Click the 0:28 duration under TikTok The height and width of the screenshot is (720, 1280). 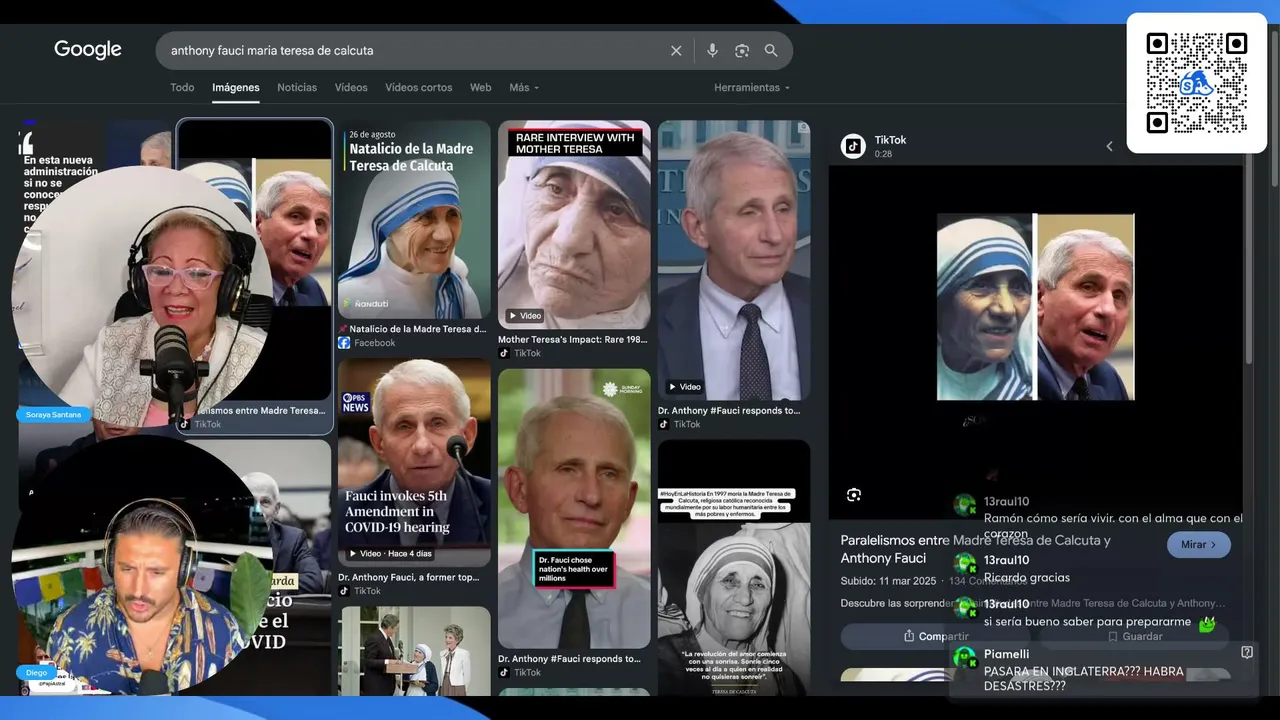pyautogui.click(x=883, y=154)
